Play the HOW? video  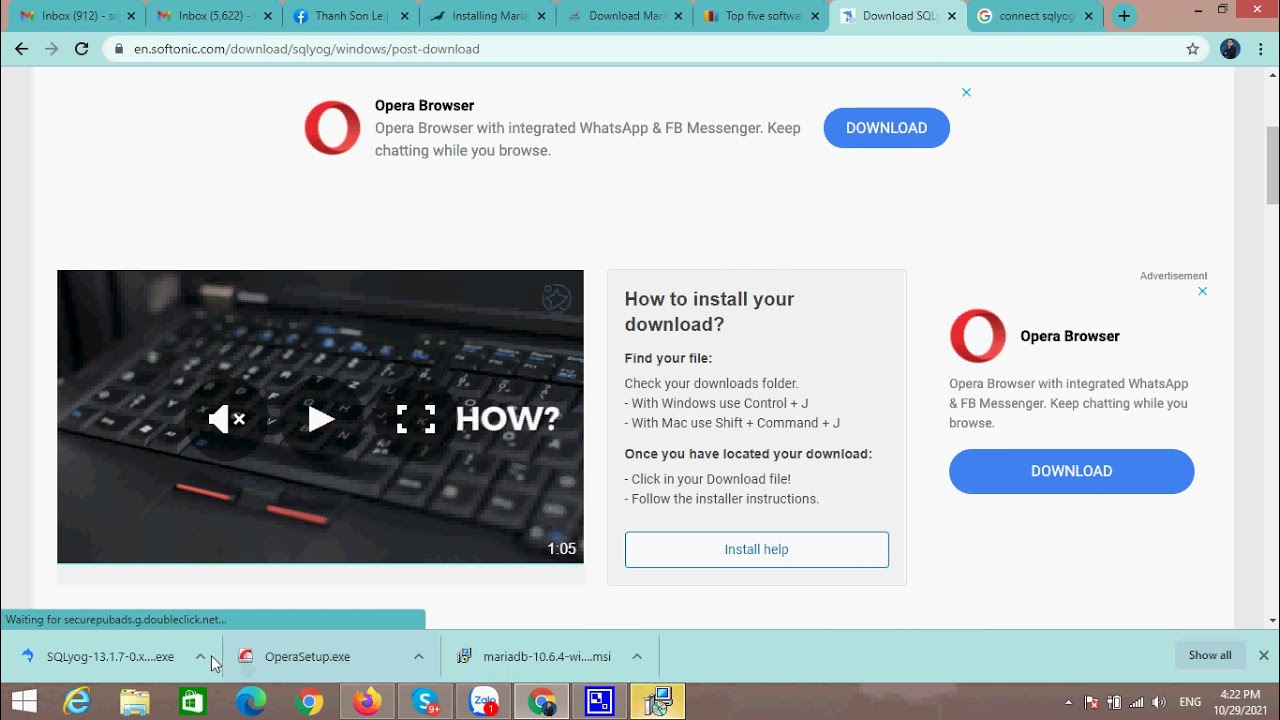(320, 419)
